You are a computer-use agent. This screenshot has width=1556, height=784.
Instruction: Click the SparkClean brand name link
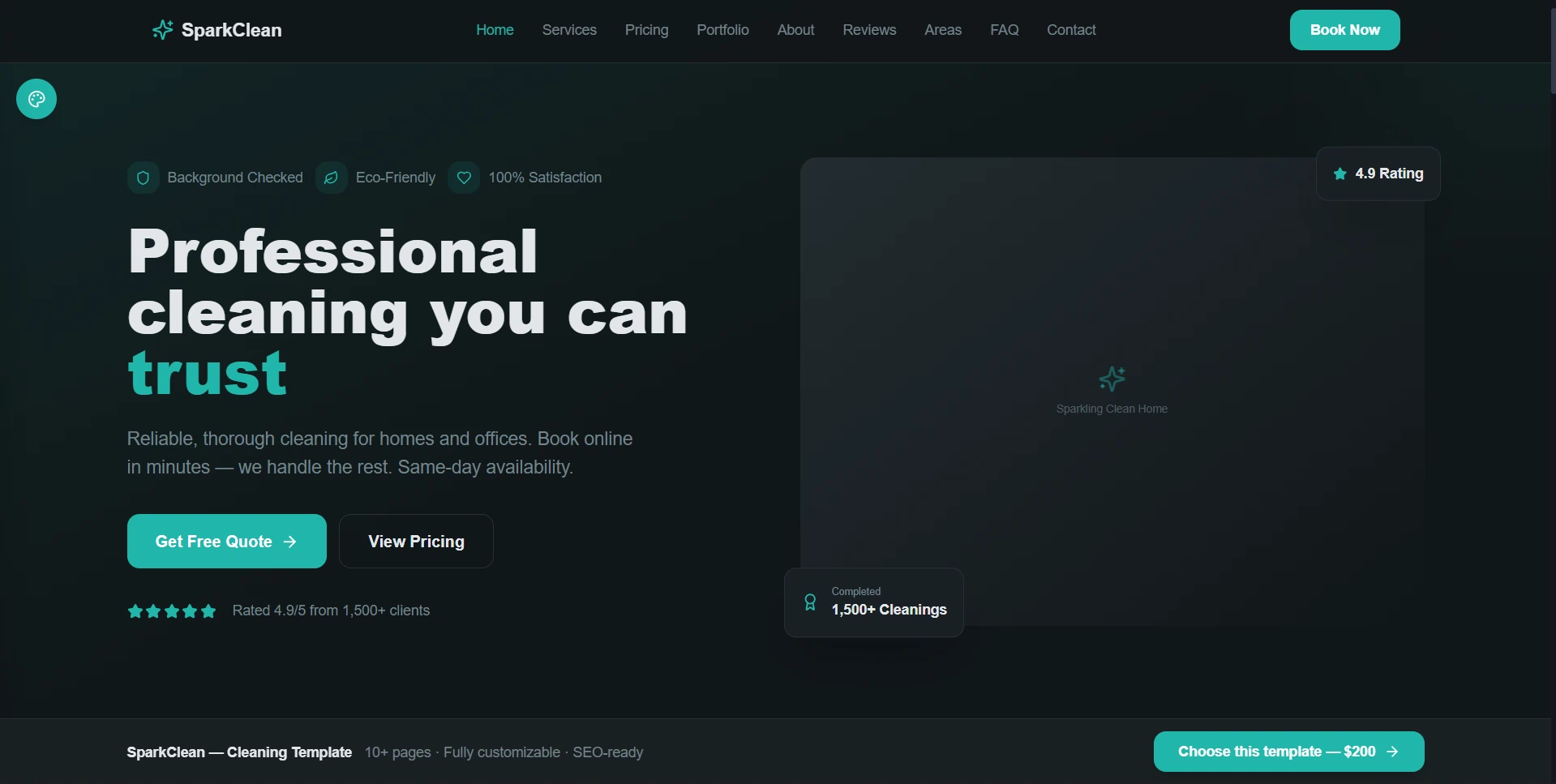pos(231,30)
